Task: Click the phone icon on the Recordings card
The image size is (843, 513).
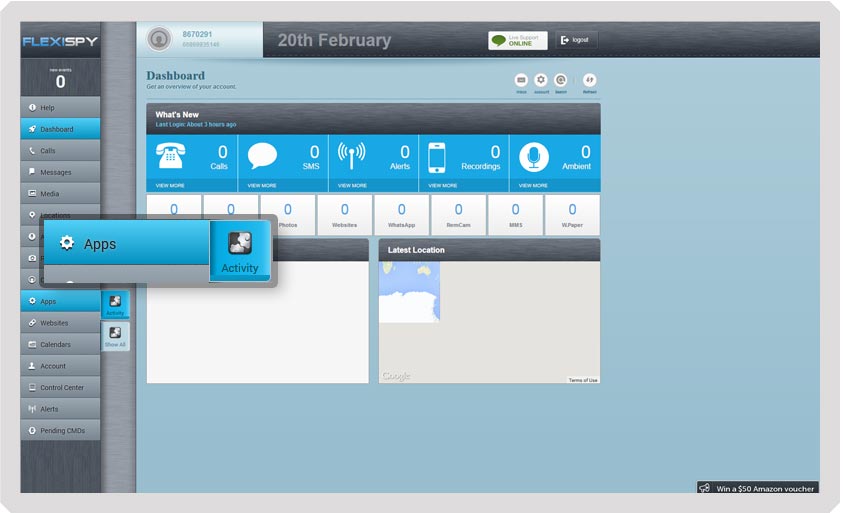Action: pyautogui.click(x=437, y=158)
